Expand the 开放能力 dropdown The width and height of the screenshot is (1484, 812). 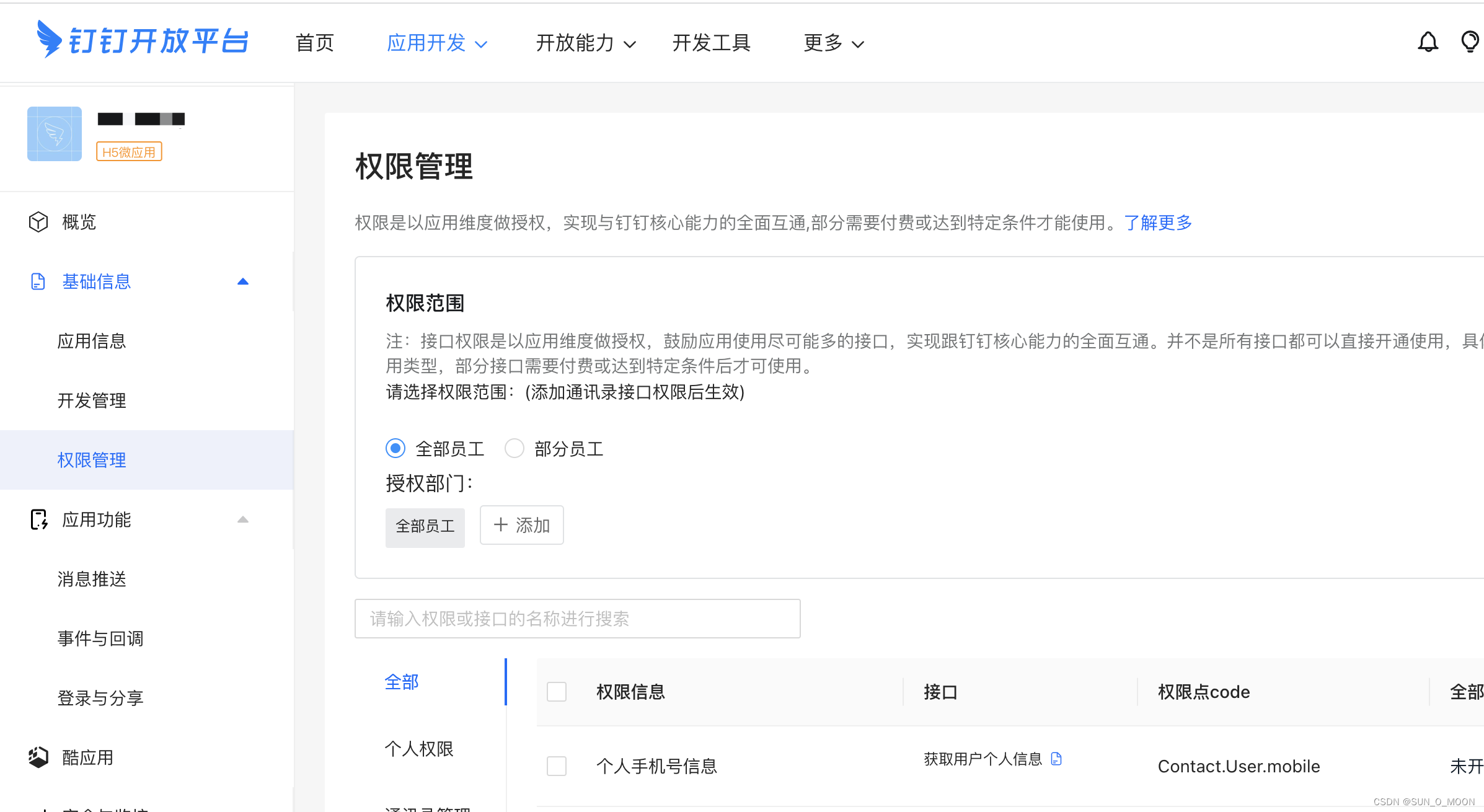[x=586, y=43]
